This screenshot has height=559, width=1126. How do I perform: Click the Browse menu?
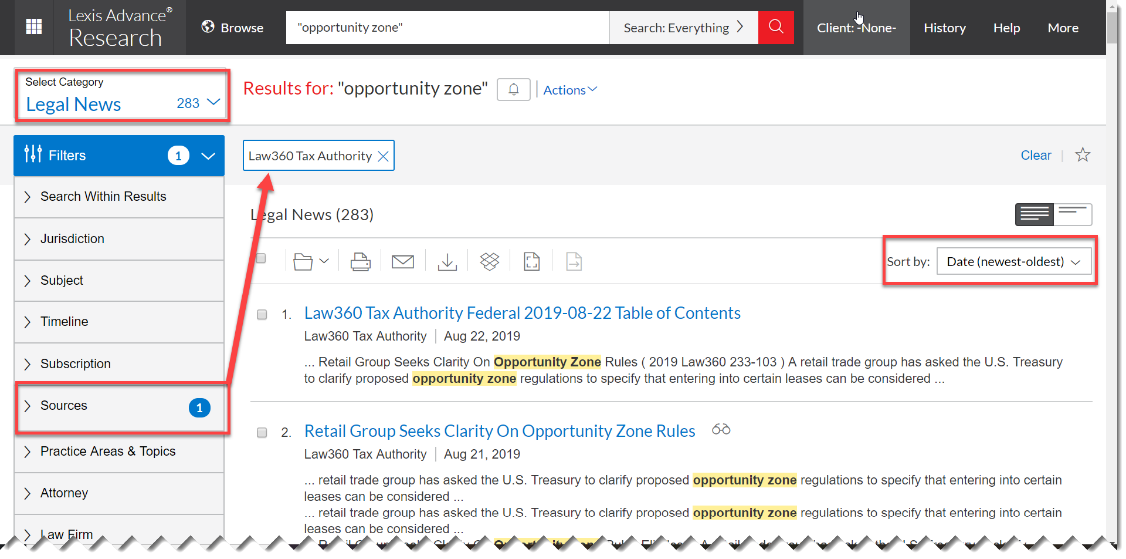tap(233, 27)
